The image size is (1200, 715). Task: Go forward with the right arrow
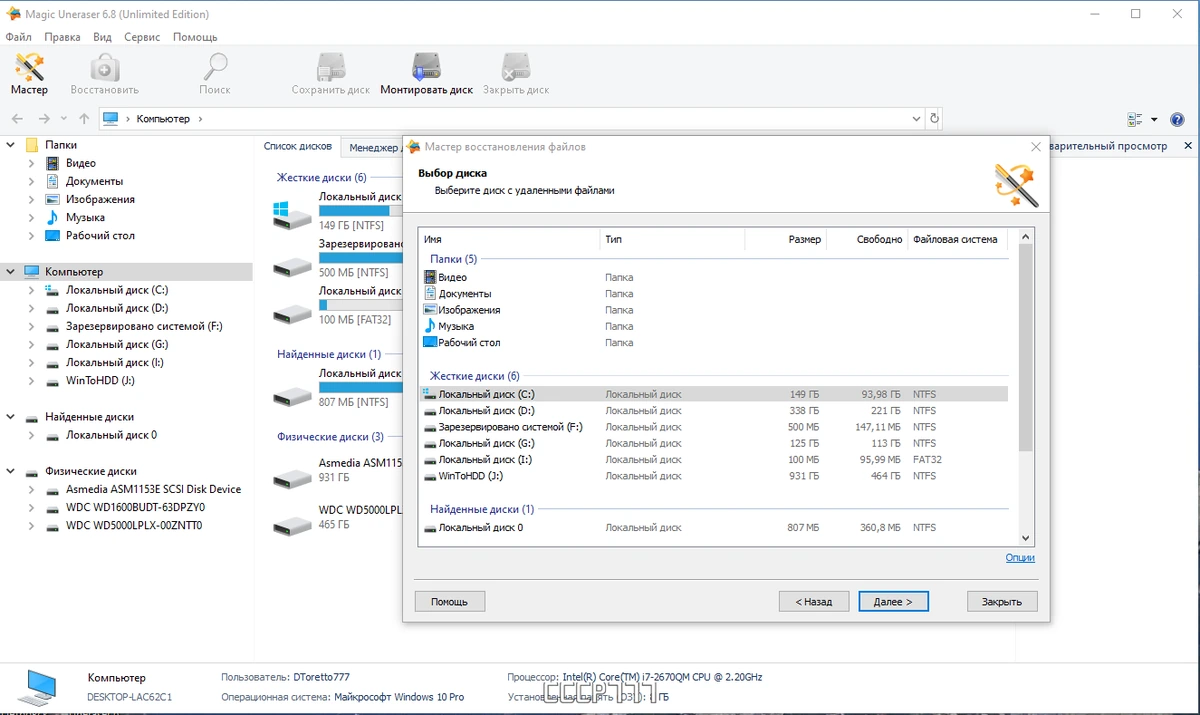44,119
